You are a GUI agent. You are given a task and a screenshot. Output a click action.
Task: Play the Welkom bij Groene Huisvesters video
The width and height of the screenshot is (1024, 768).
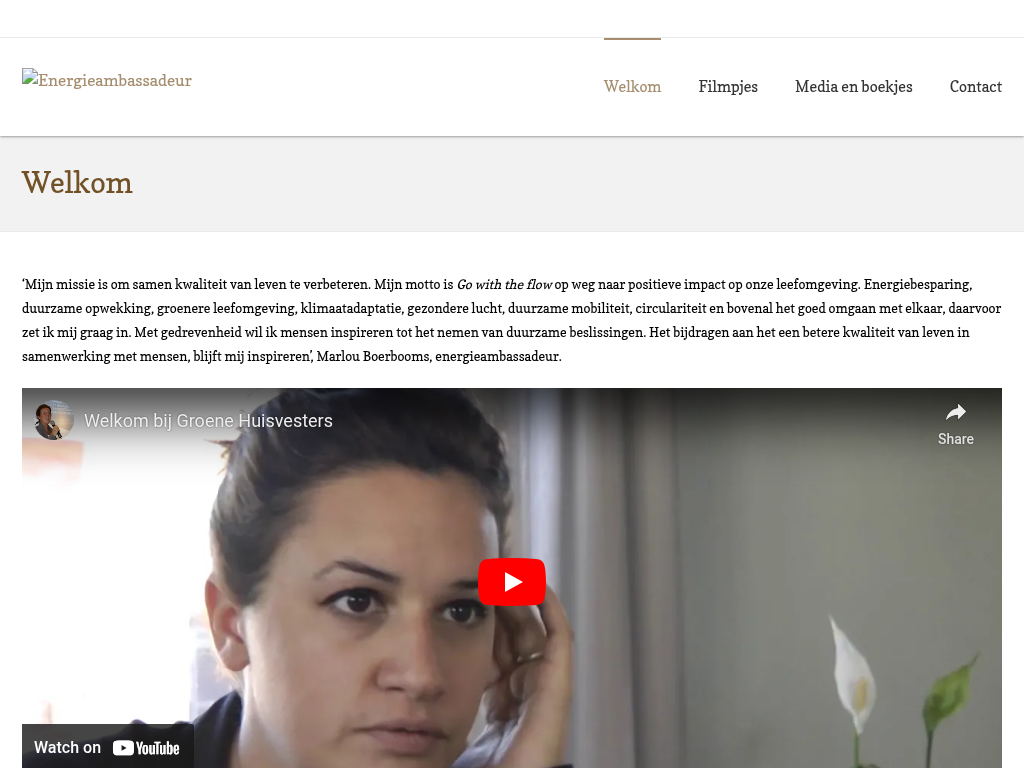coord(511,582)
